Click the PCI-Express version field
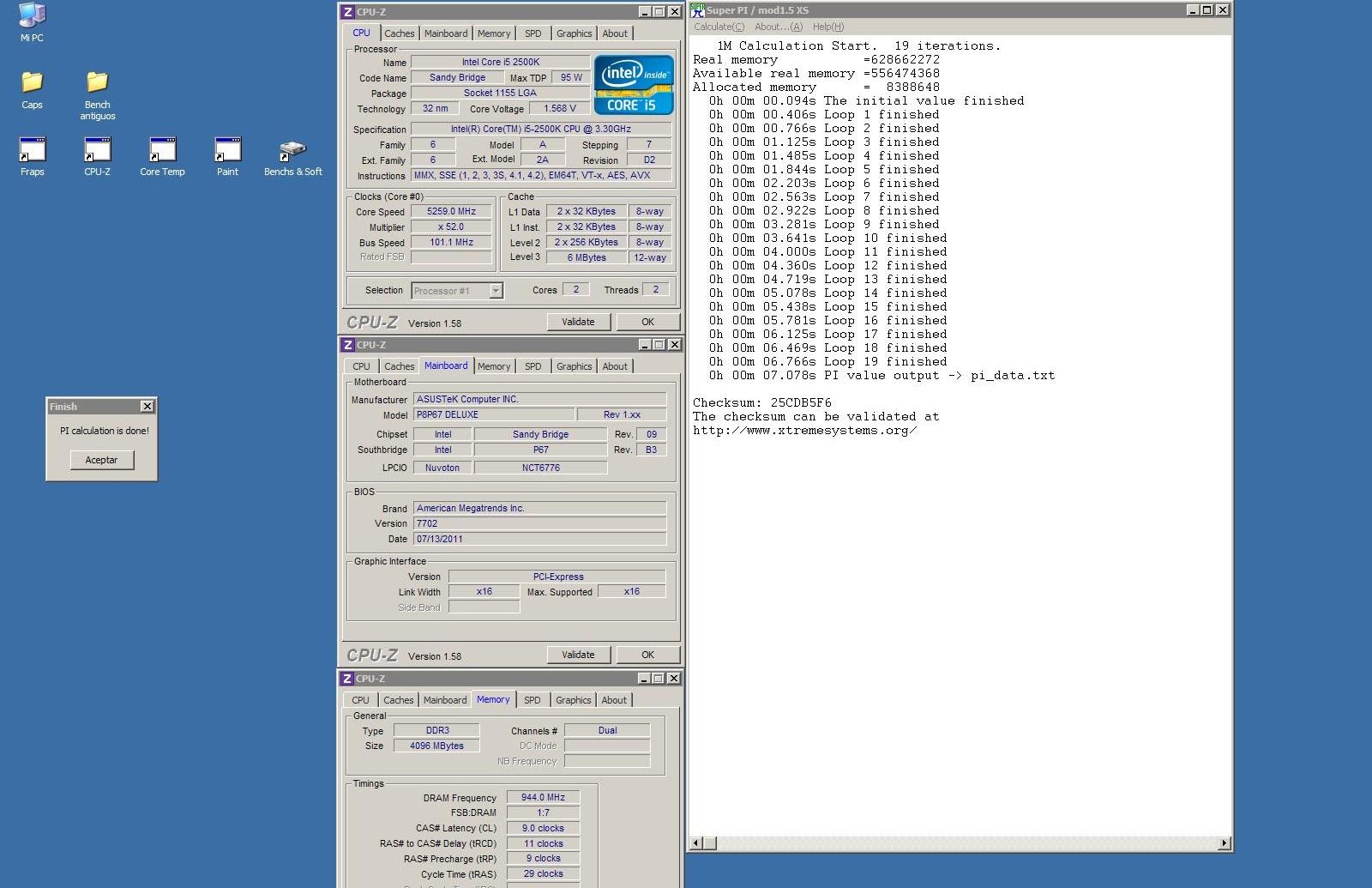The width and height of the screenshot is (1372, 888). pyautogui.click(x=557, y=577)
